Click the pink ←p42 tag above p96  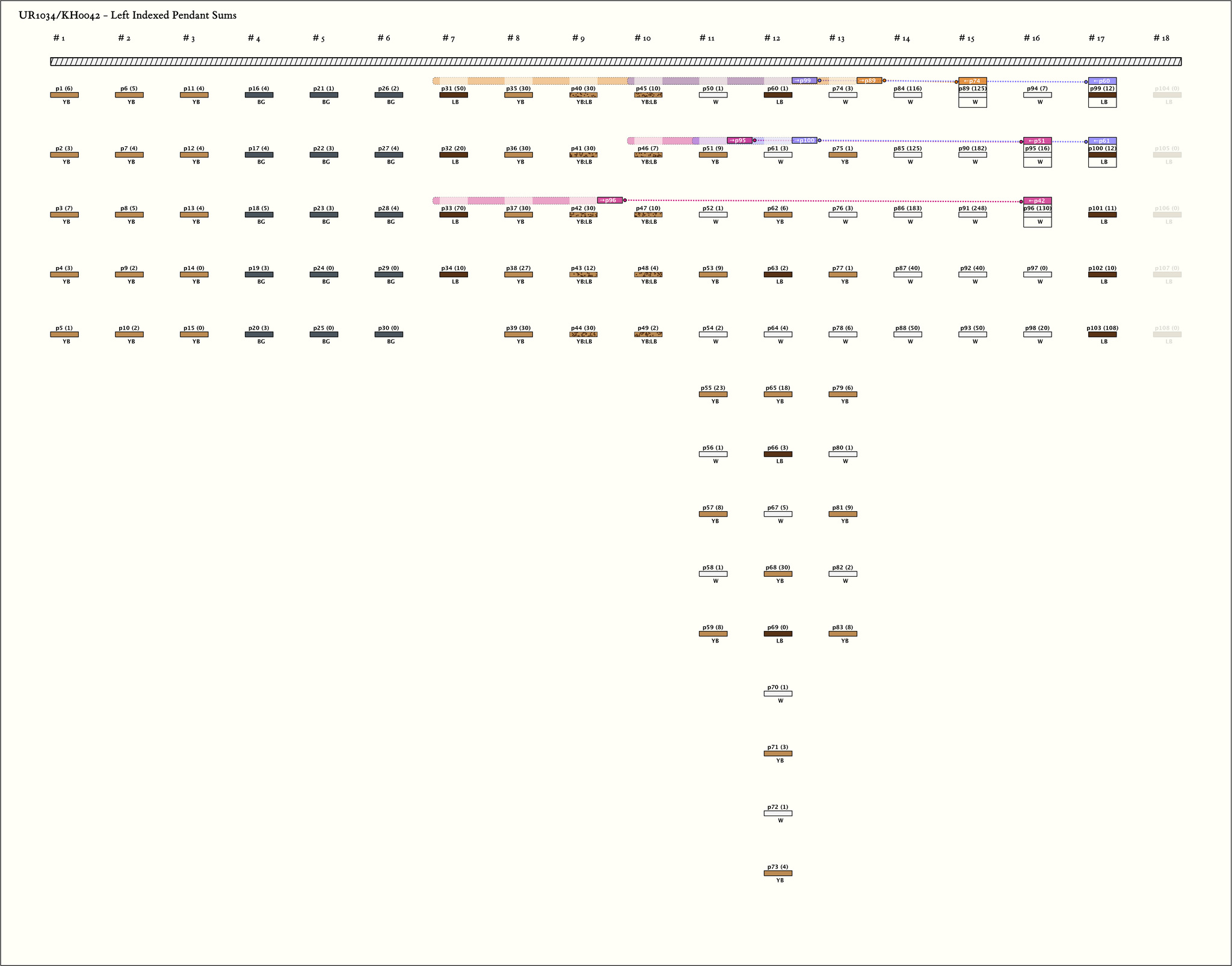pyautogui.click(x=1037, y=201)
